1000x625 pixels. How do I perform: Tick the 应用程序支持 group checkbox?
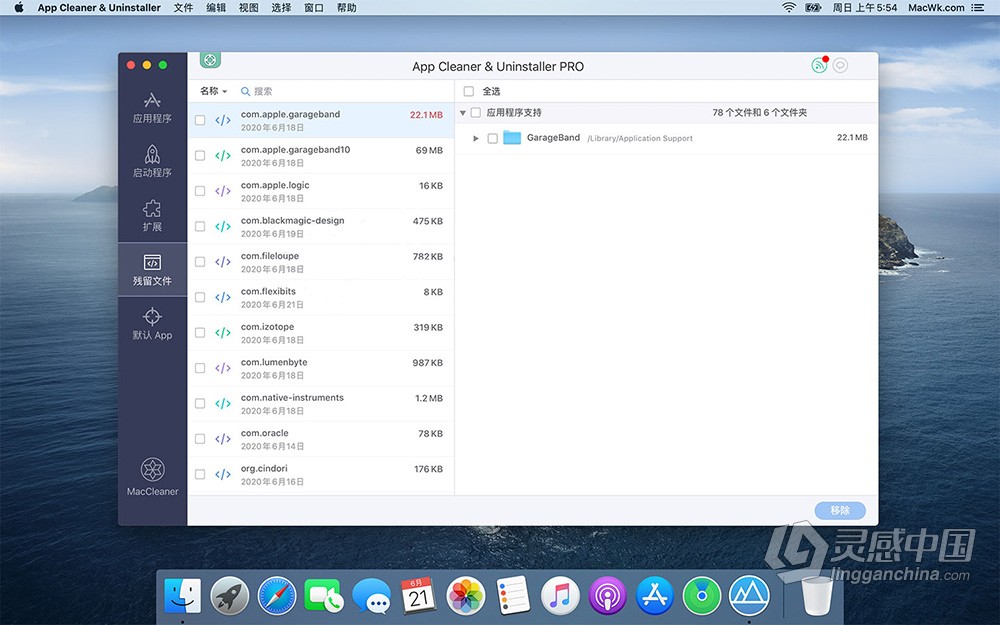coord(476,112)
